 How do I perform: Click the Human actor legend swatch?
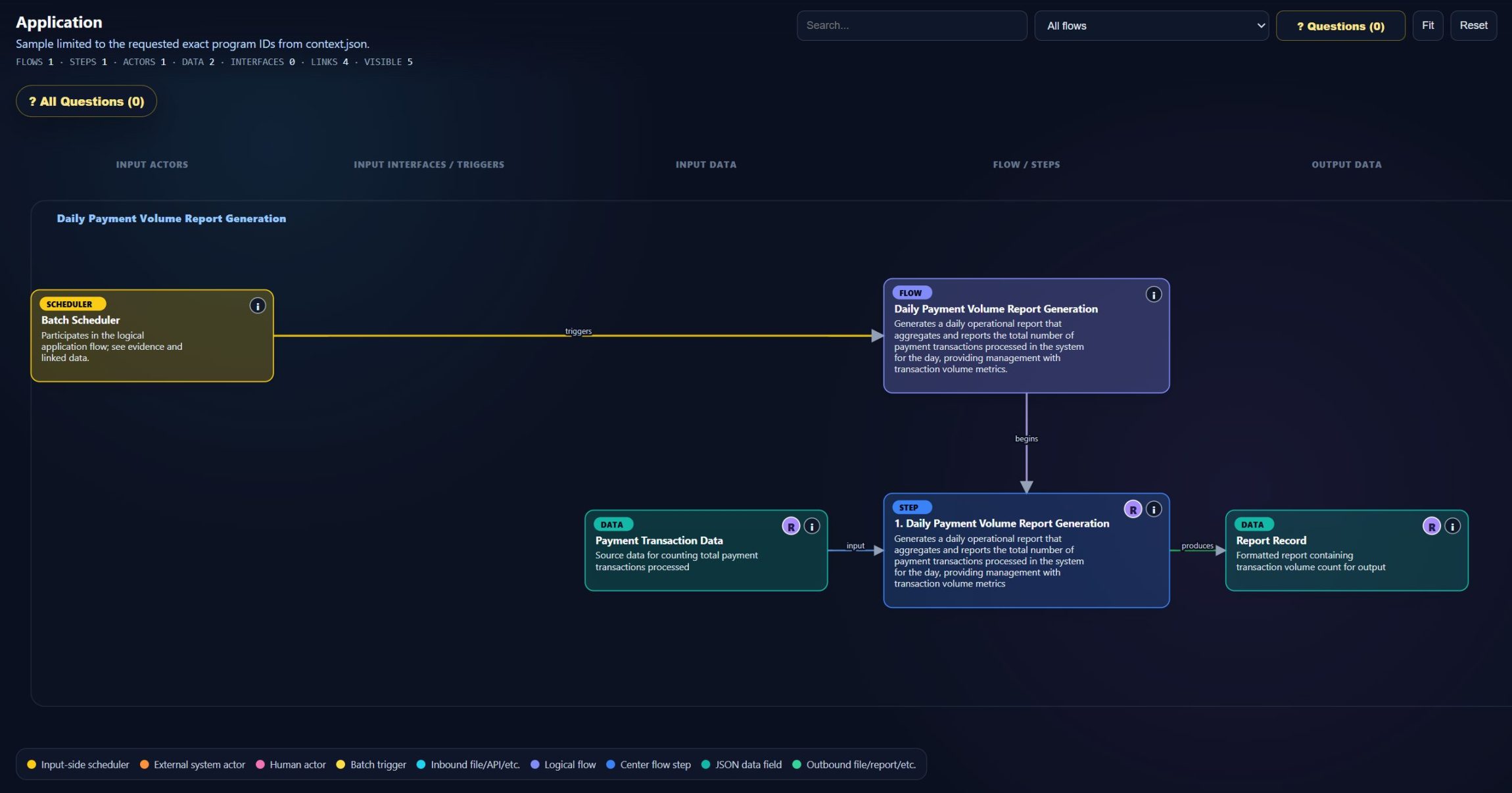click(x=260, y=765)
